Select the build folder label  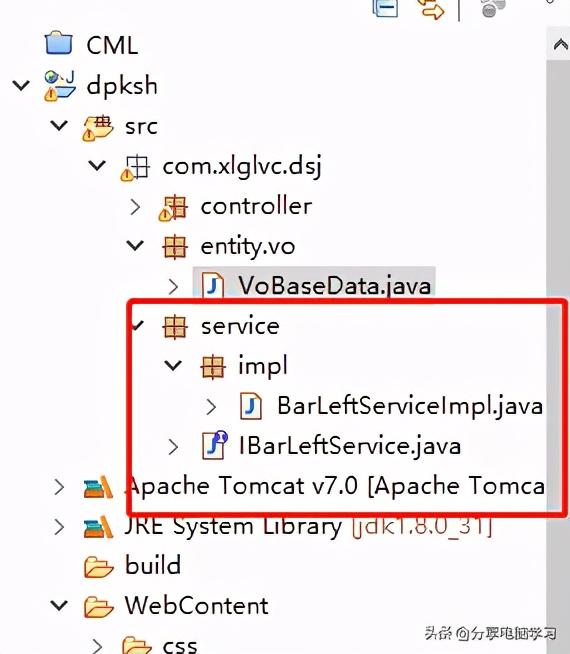coord(153,565)
